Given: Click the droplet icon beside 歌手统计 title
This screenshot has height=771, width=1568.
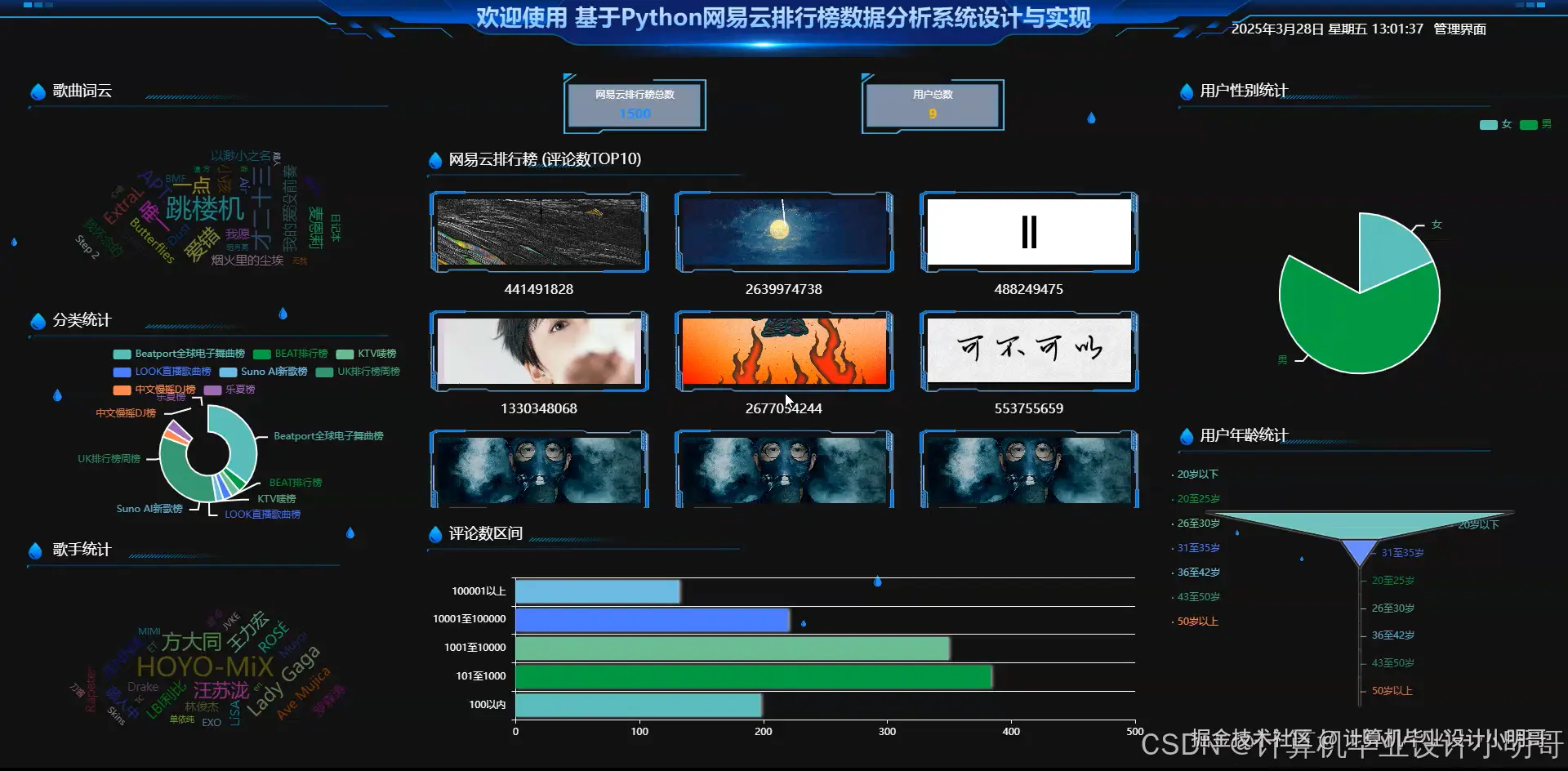Looking at the screenshot, I should point(35,550).
